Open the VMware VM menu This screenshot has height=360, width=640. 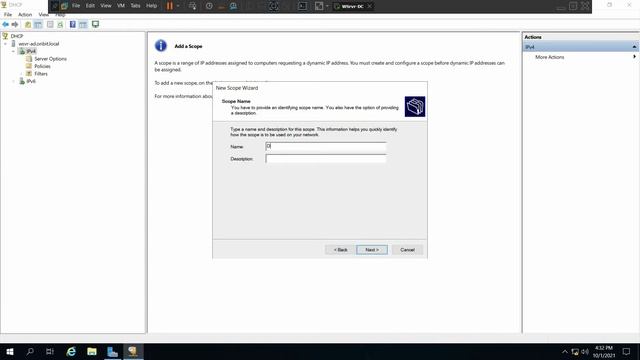[121, 6]
